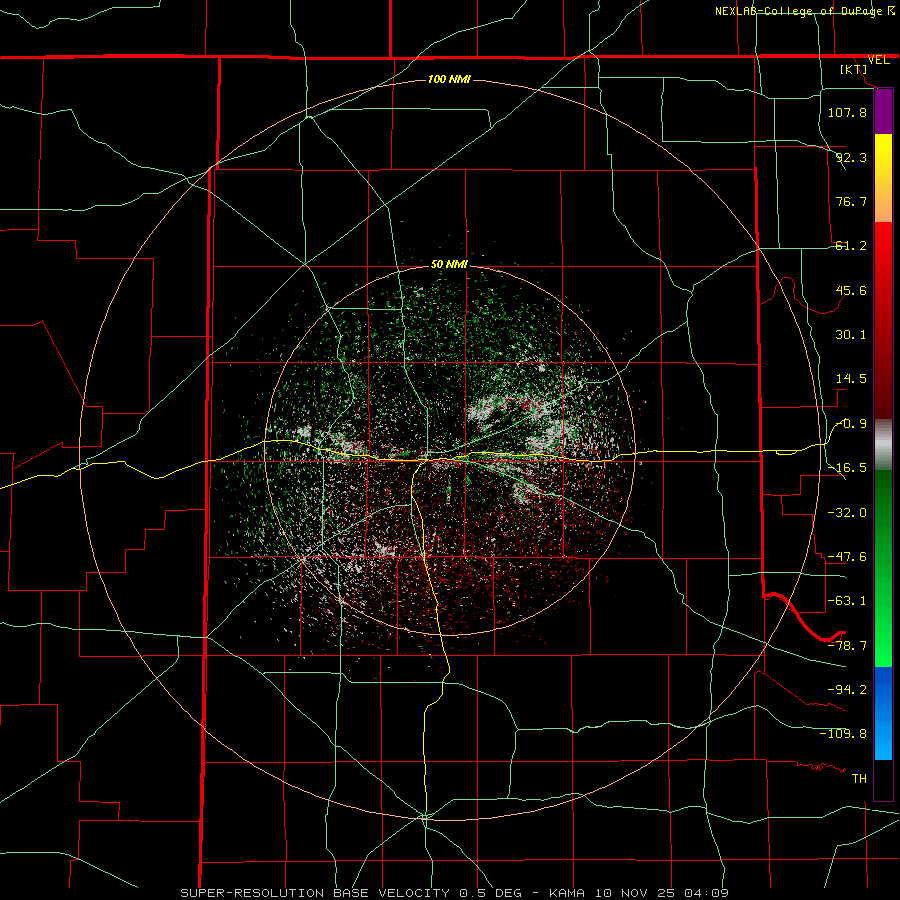Select the -109.8 legend value
The width and height of the screenshot is (900, 900).
tap(843, 734)
